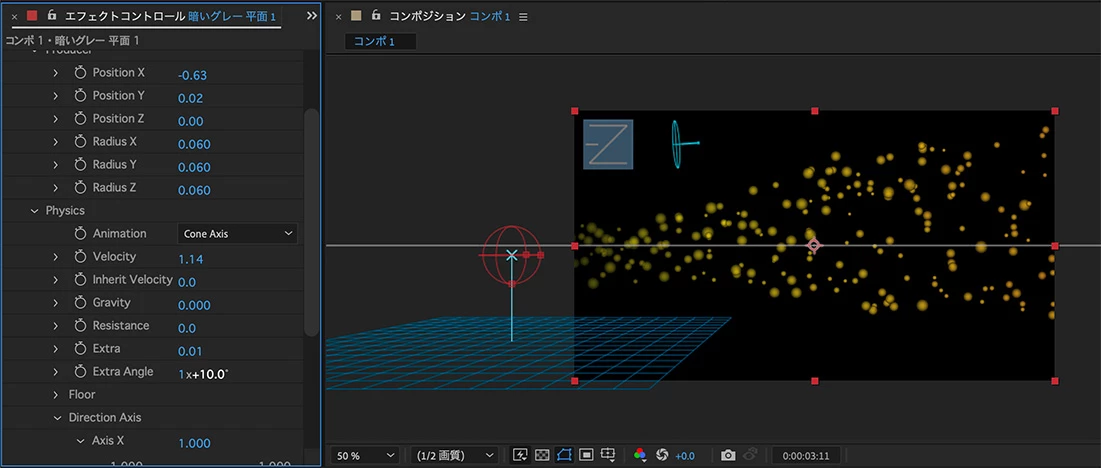Toggle the Resistance stopwatch
Image resolution: width=1101 pixels, height=468 pixels.
80,326
